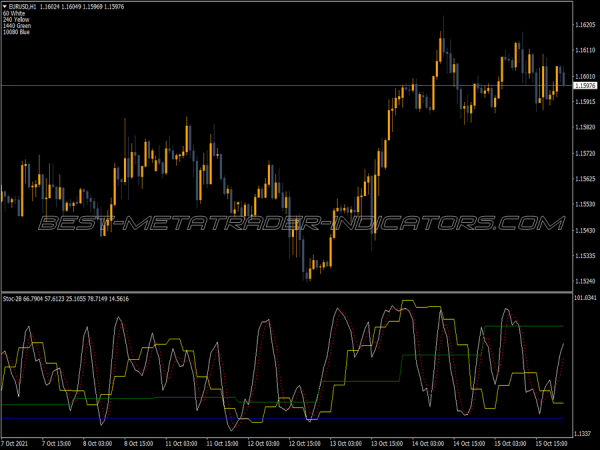Viewport: 600px width, 450px height.
Task: Click the 101.0341 indicator scale value
Action: coord(585,297)
